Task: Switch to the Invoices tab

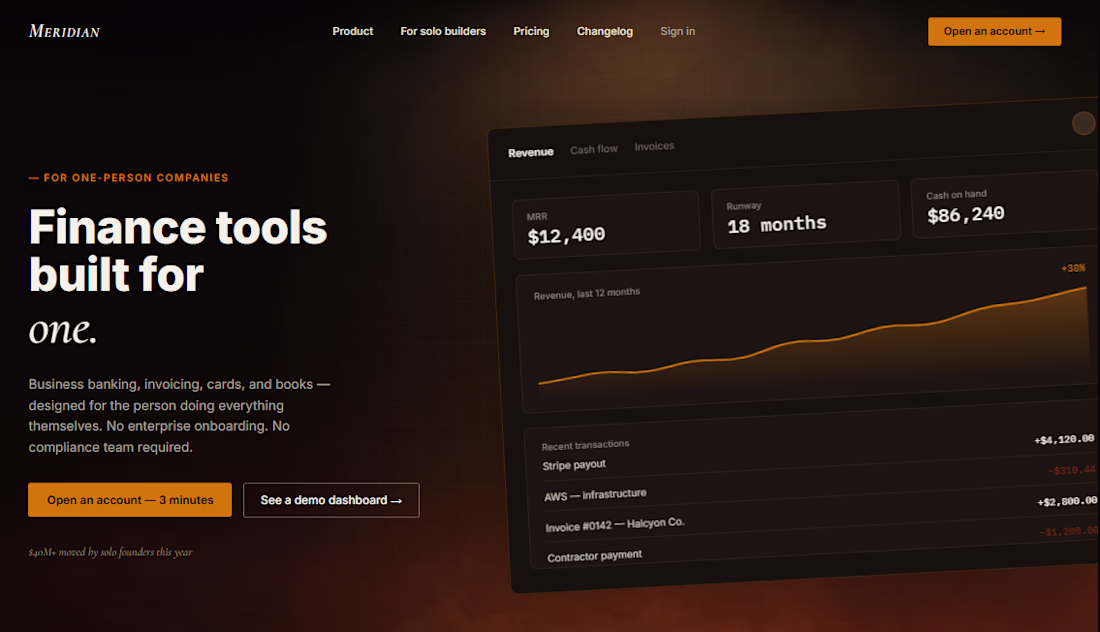Action: [x=654, y=146]
